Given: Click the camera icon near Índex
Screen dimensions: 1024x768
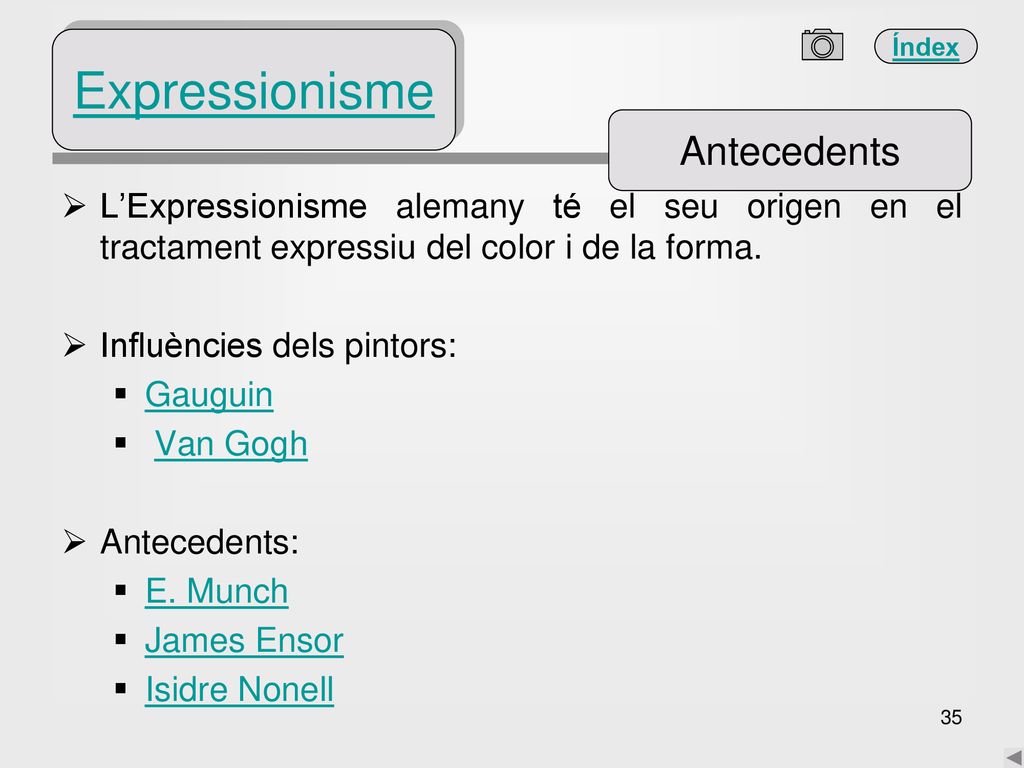Looking at the screenshot, I should pyautogui.click(x=822, y=44).
